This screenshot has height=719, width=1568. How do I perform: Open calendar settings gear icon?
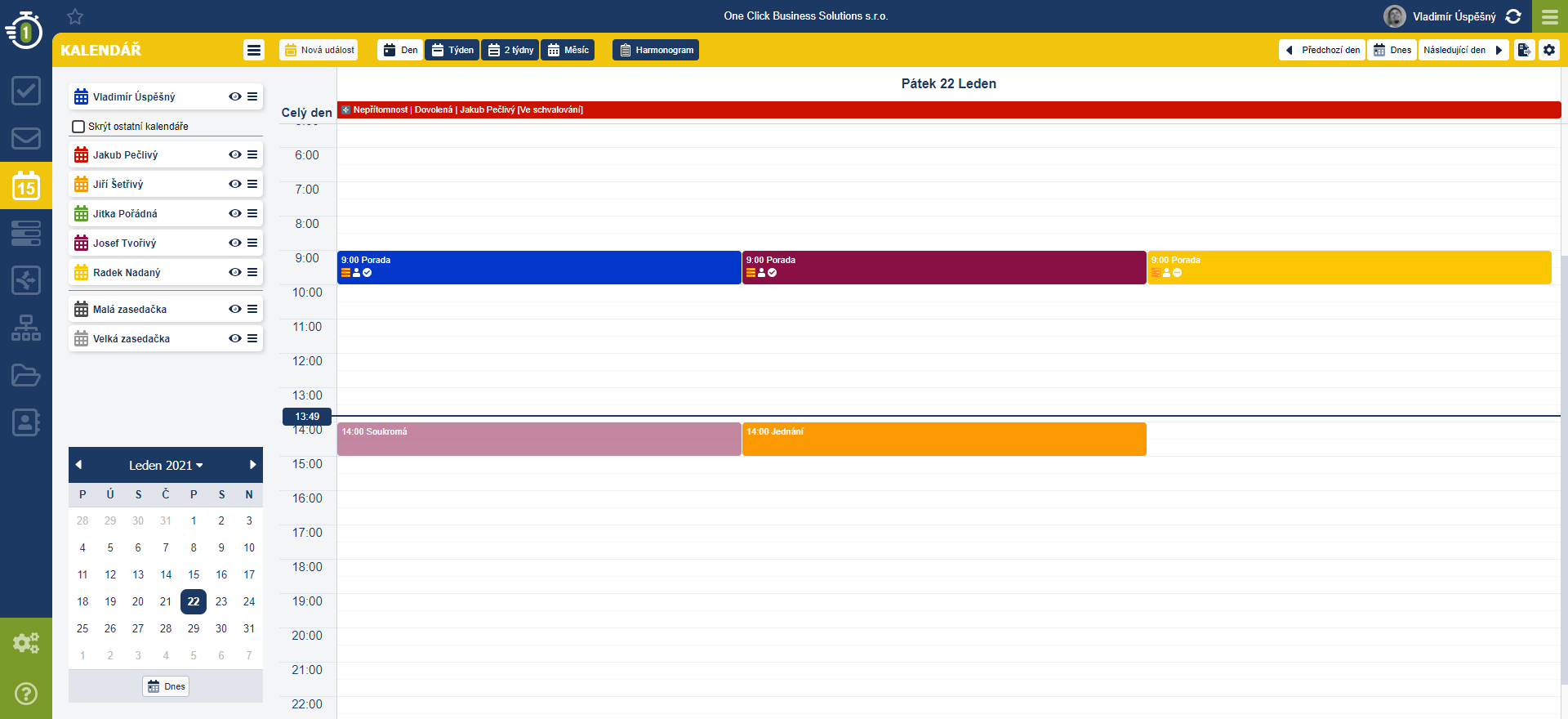1549,50
